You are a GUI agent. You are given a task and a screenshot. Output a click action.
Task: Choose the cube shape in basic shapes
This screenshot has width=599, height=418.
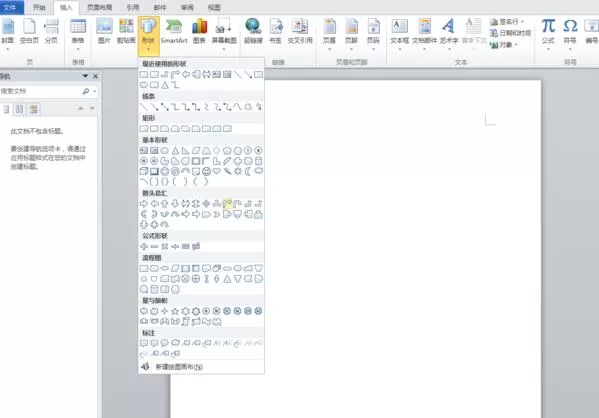144,172
